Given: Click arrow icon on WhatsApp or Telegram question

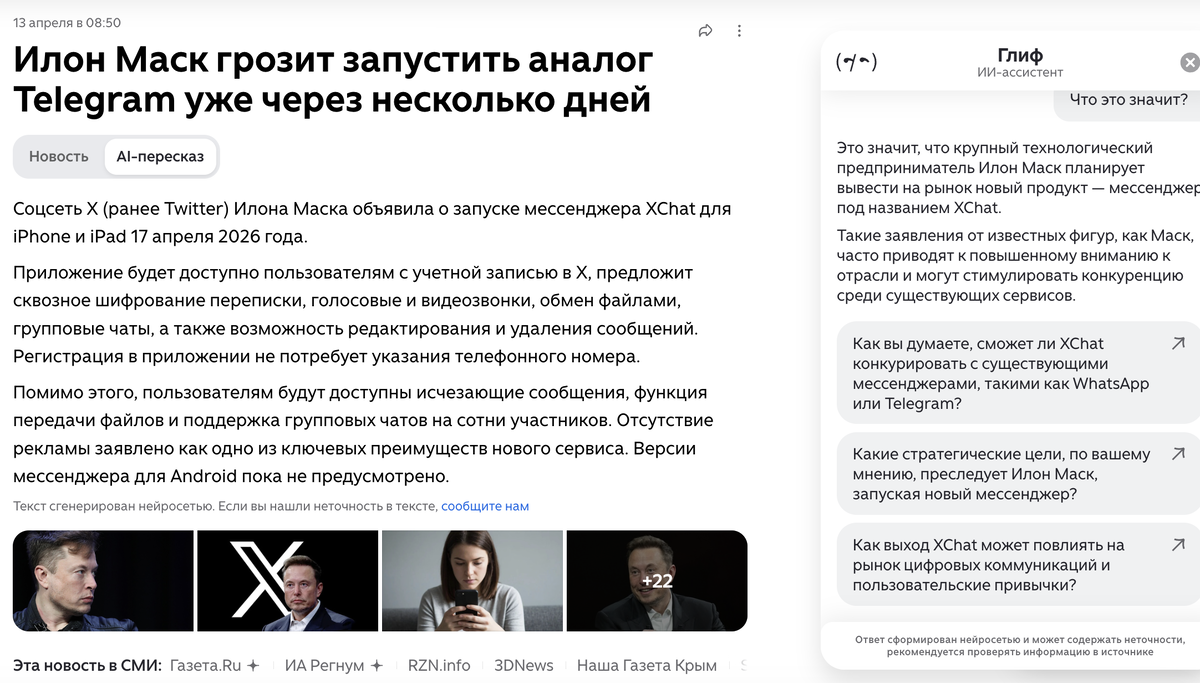Looking at the screenshot, I should coord(1177,344).
